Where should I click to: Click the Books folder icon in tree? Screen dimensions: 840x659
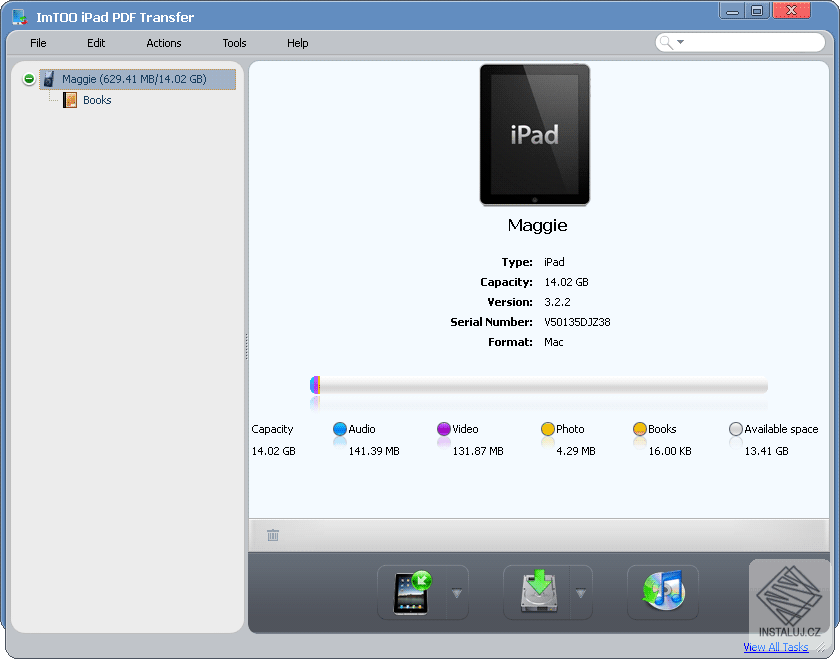[x=70, y=100]
